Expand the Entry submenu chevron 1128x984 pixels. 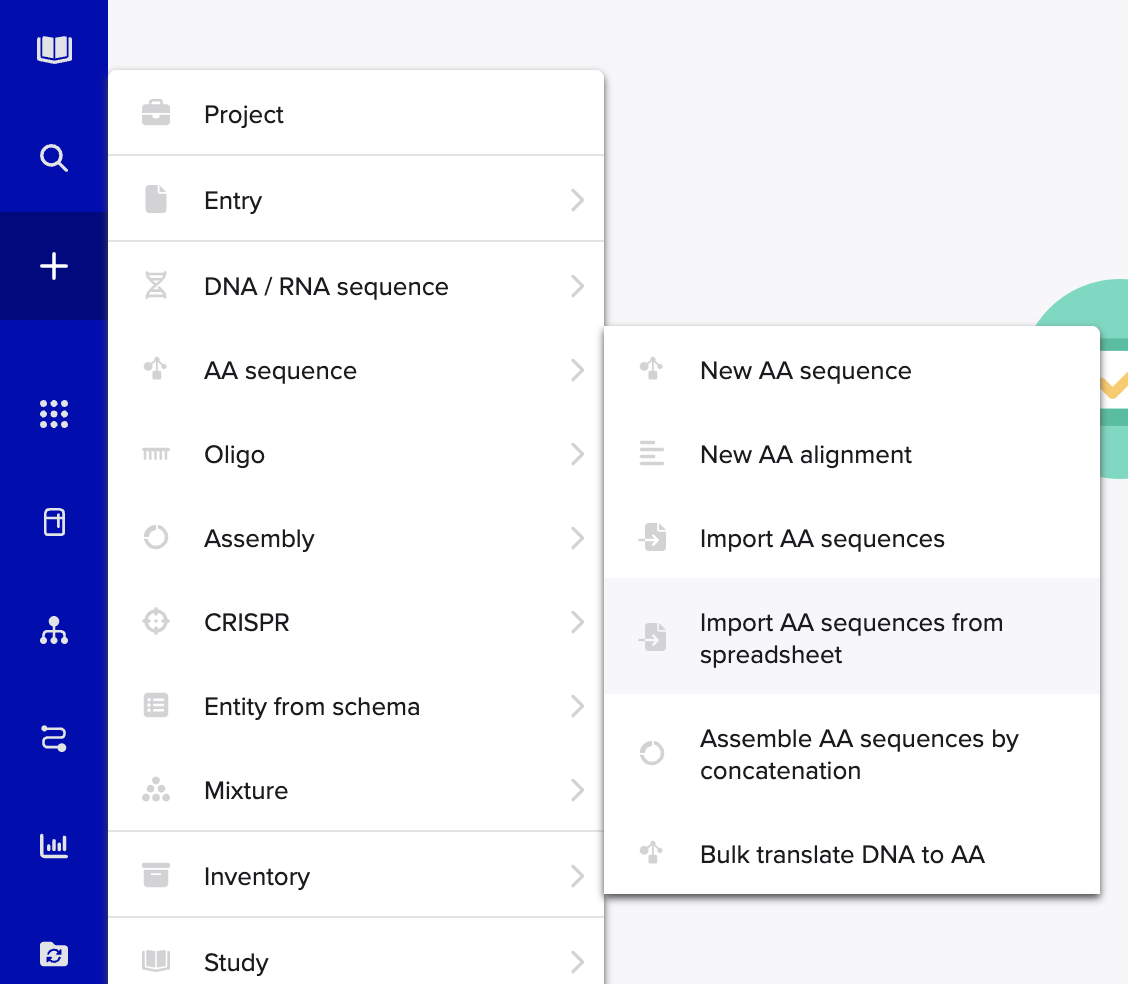(x=577, y=200)
